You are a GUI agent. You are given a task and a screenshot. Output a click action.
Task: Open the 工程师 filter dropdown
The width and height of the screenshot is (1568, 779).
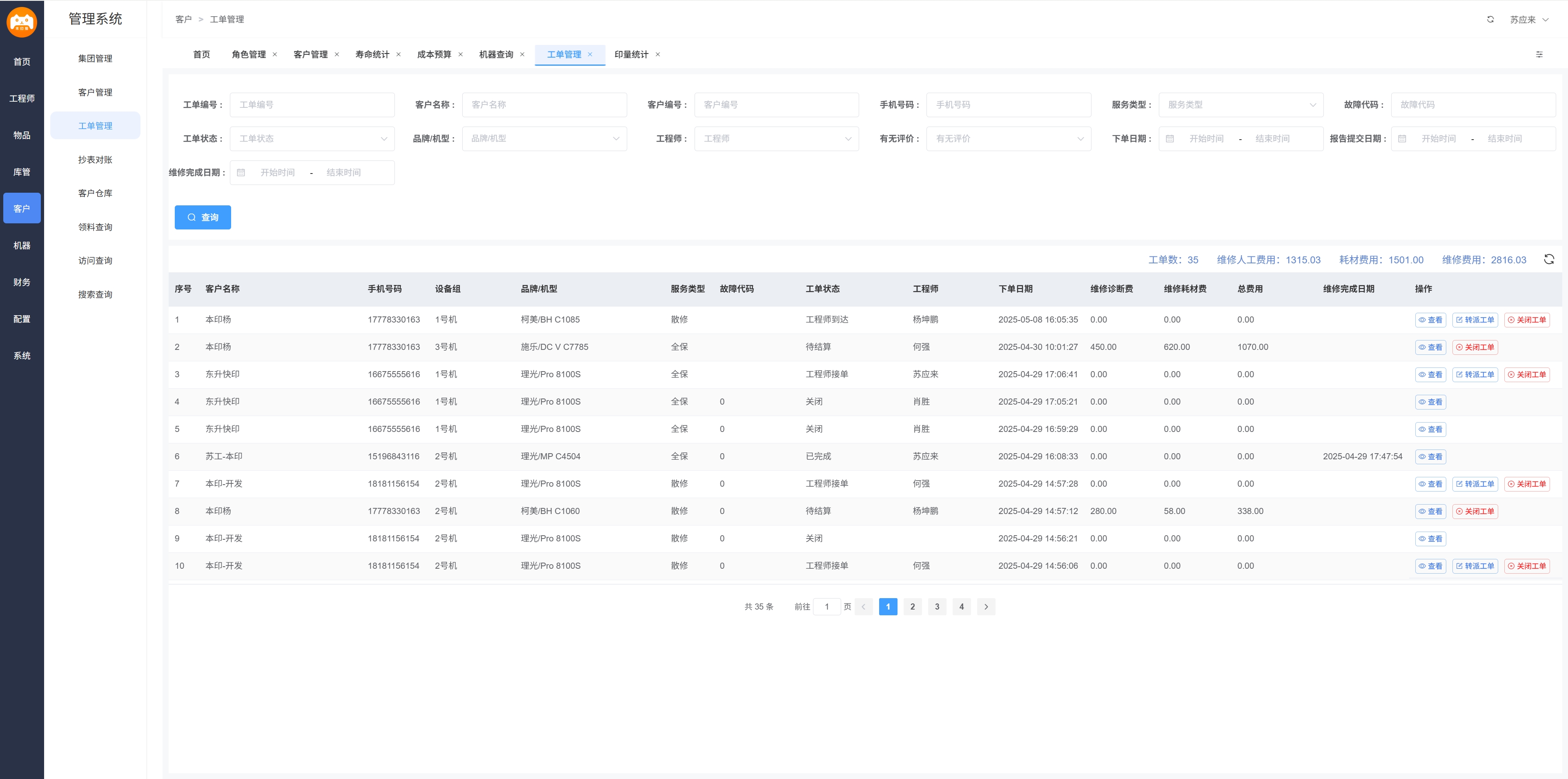coord(777,139)
